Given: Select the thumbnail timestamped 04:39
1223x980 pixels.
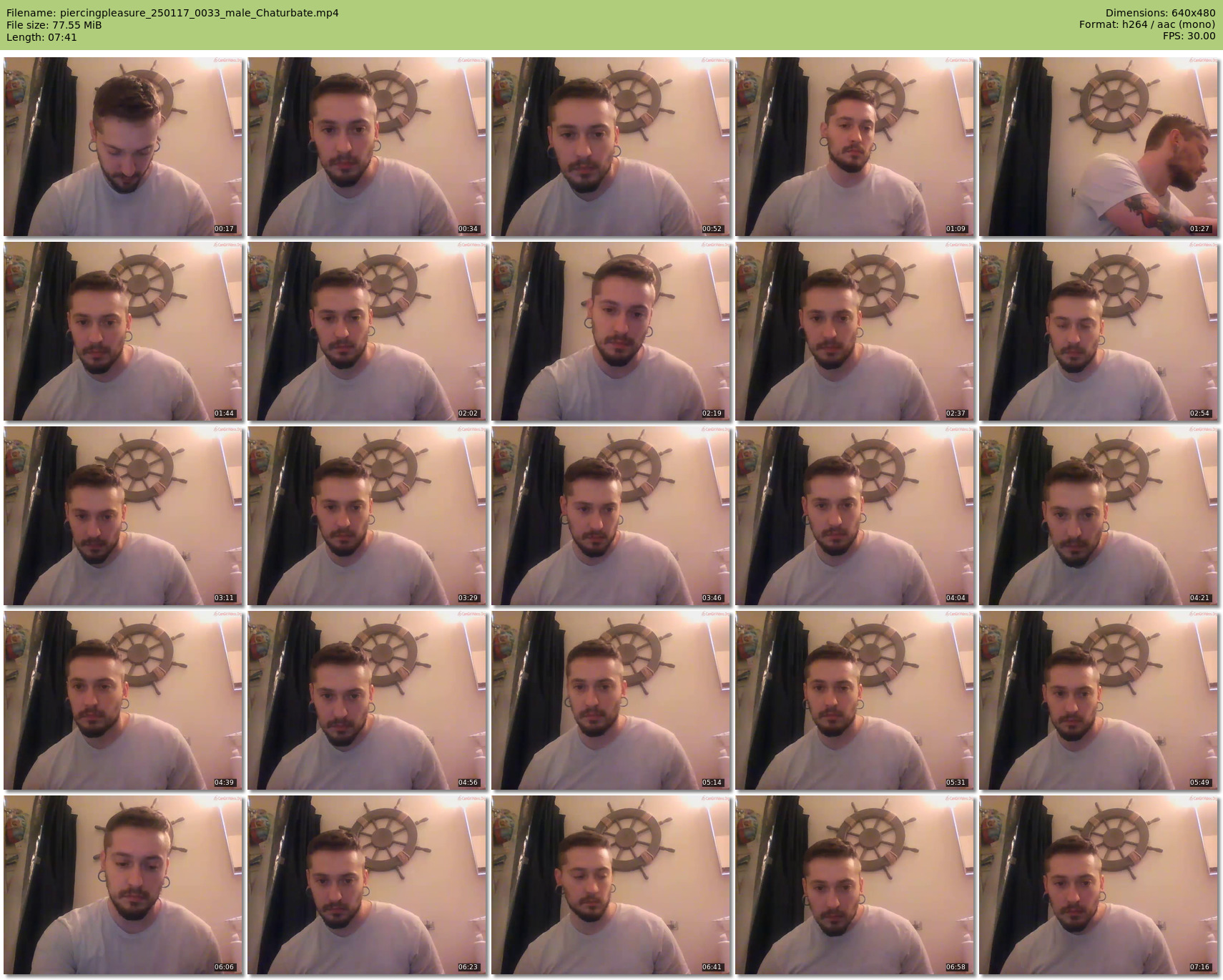Looking at the screenshot, I should pos(123,700).
